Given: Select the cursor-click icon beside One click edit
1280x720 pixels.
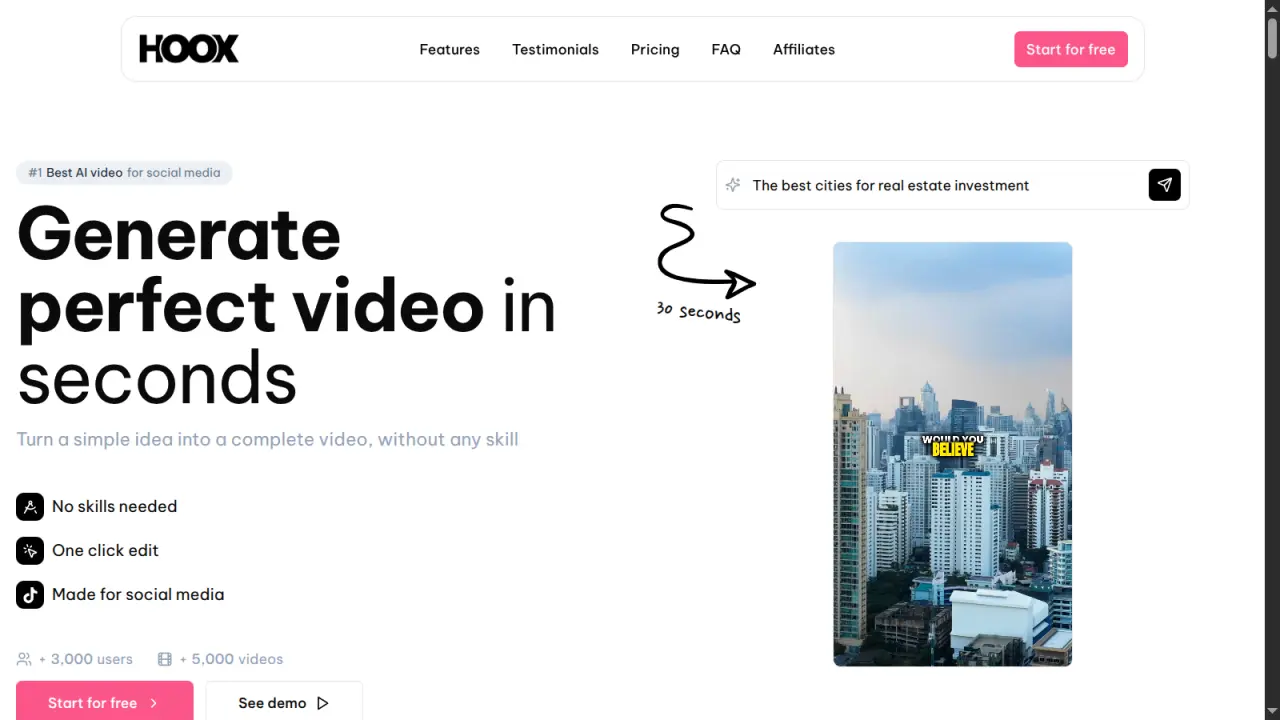Looking at the screenshot, I should coord(29,550).
